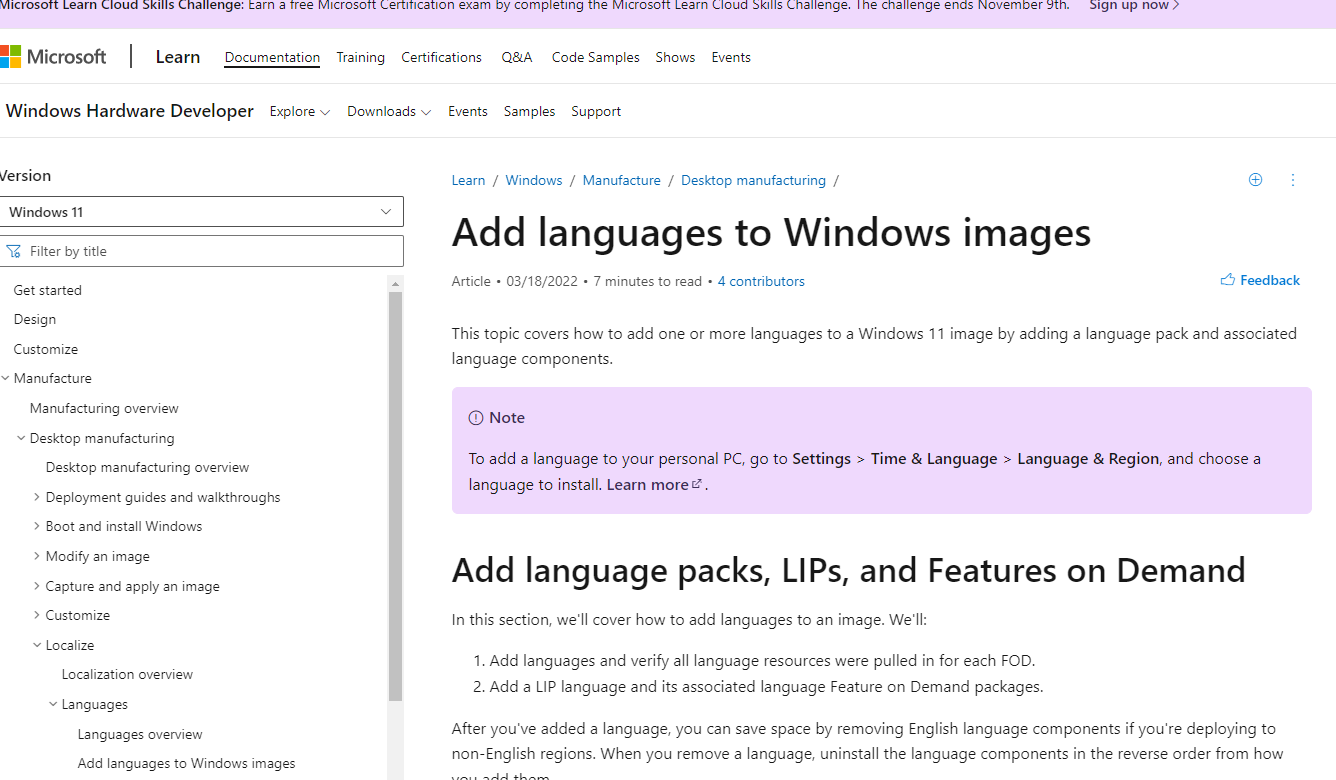This screenshot has width=1336, height=780.
Task: Click the filter icon in title filter
Action: (x=14, y=251)
